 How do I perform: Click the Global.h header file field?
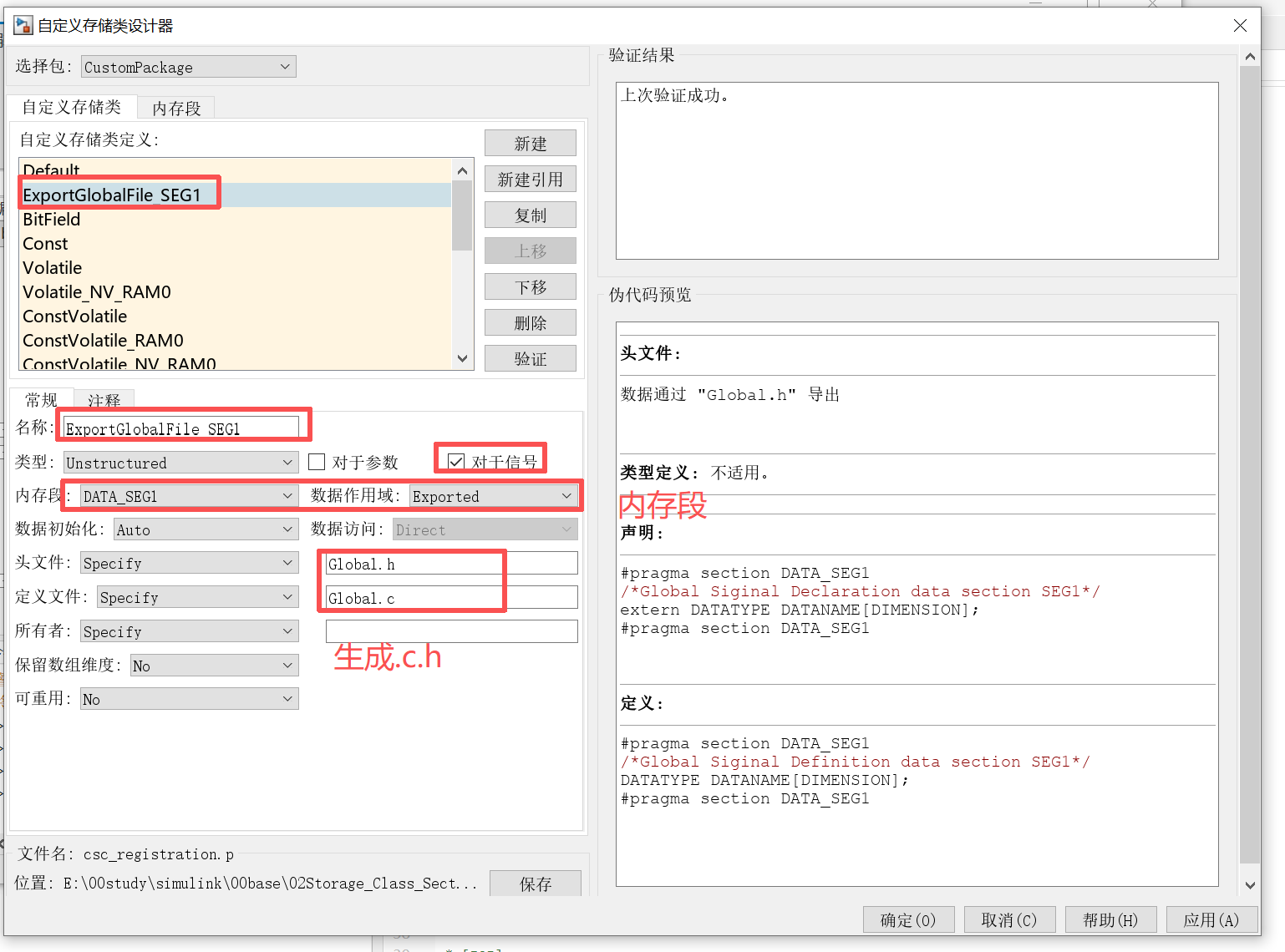pyautogui.click(x=451, y=564)
